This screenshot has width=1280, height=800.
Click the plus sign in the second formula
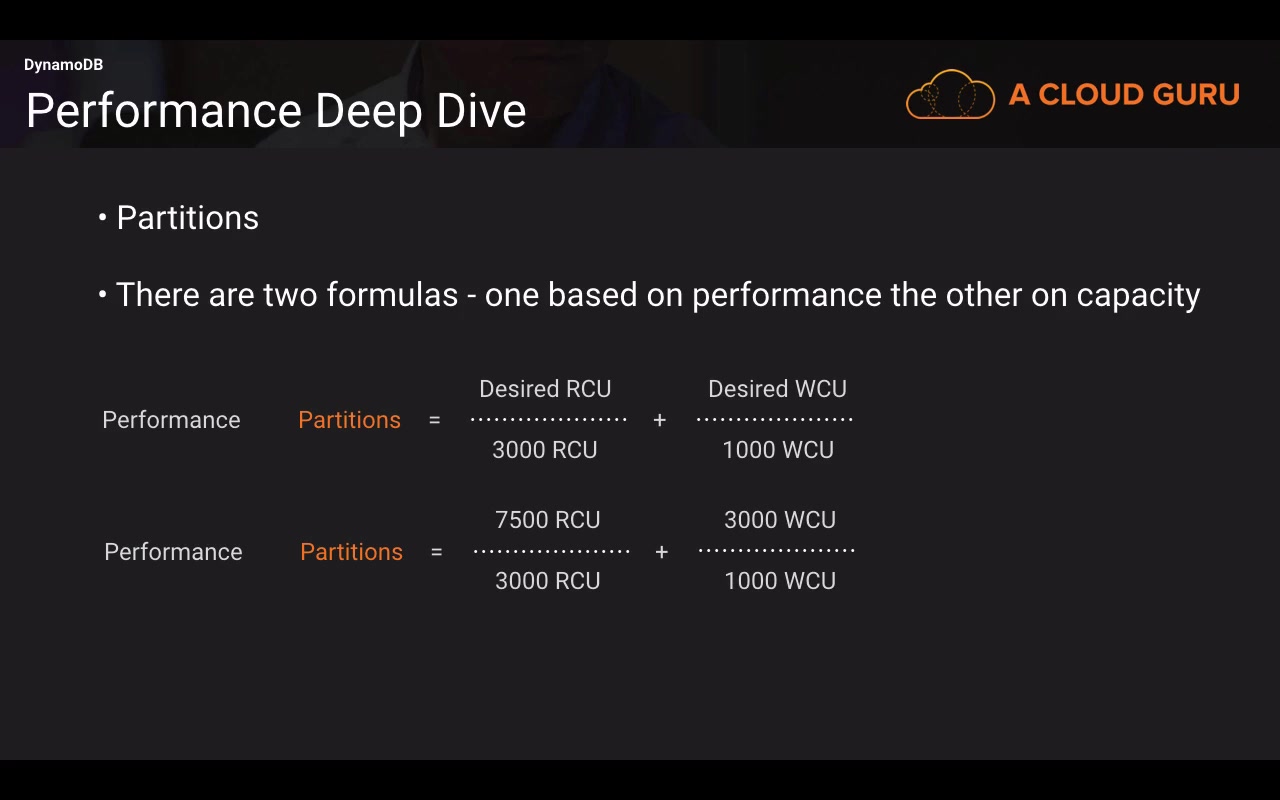[661, 552]
